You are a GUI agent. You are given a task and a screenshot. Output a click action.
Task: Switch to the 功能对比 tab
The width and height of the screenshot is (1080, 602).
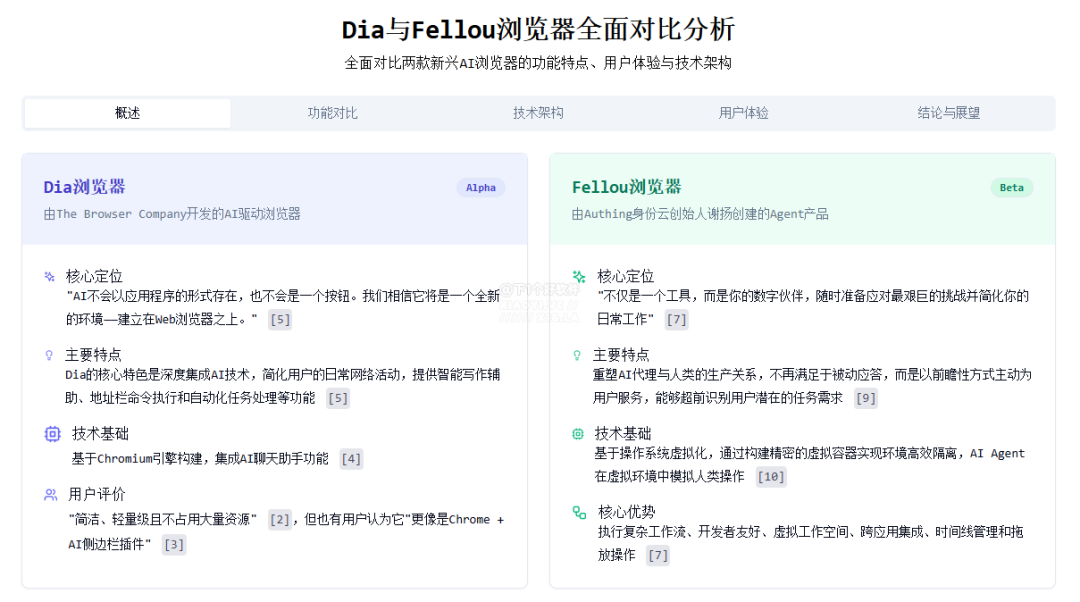332,113
